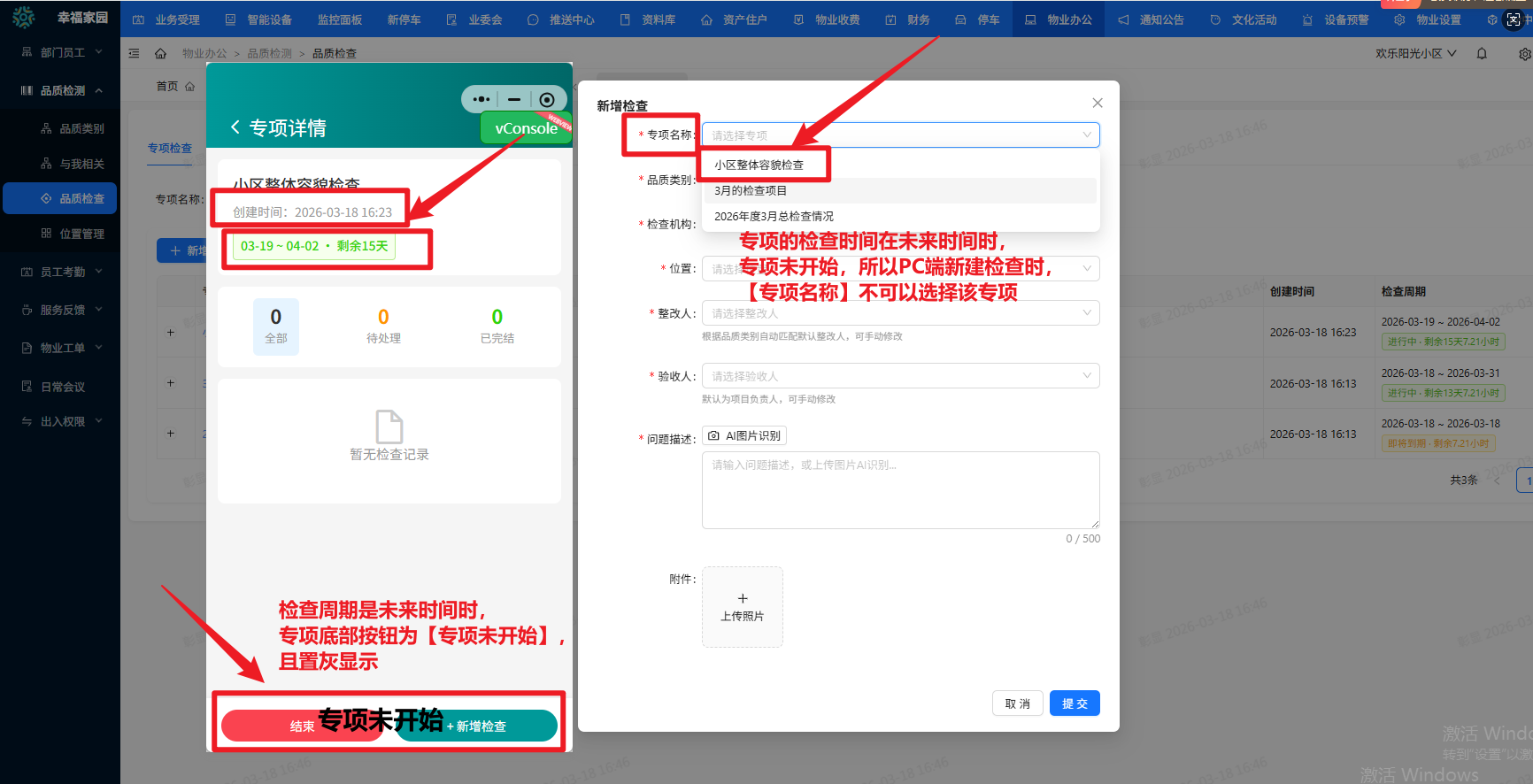Click the back chevron beside 专项详情

[235, 127]
